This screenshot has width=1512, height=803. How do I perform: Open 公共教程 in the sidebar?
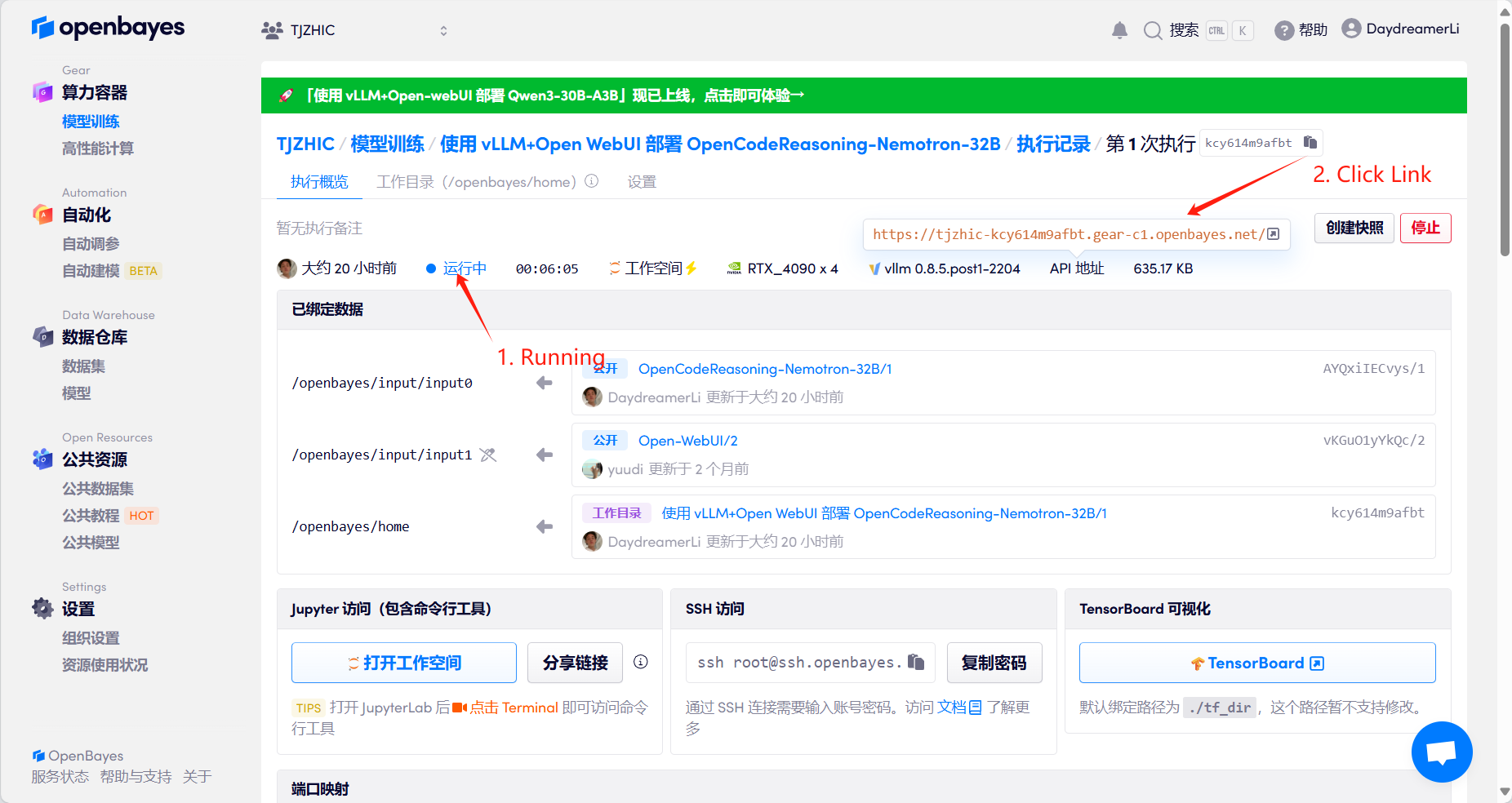(91, 516)
